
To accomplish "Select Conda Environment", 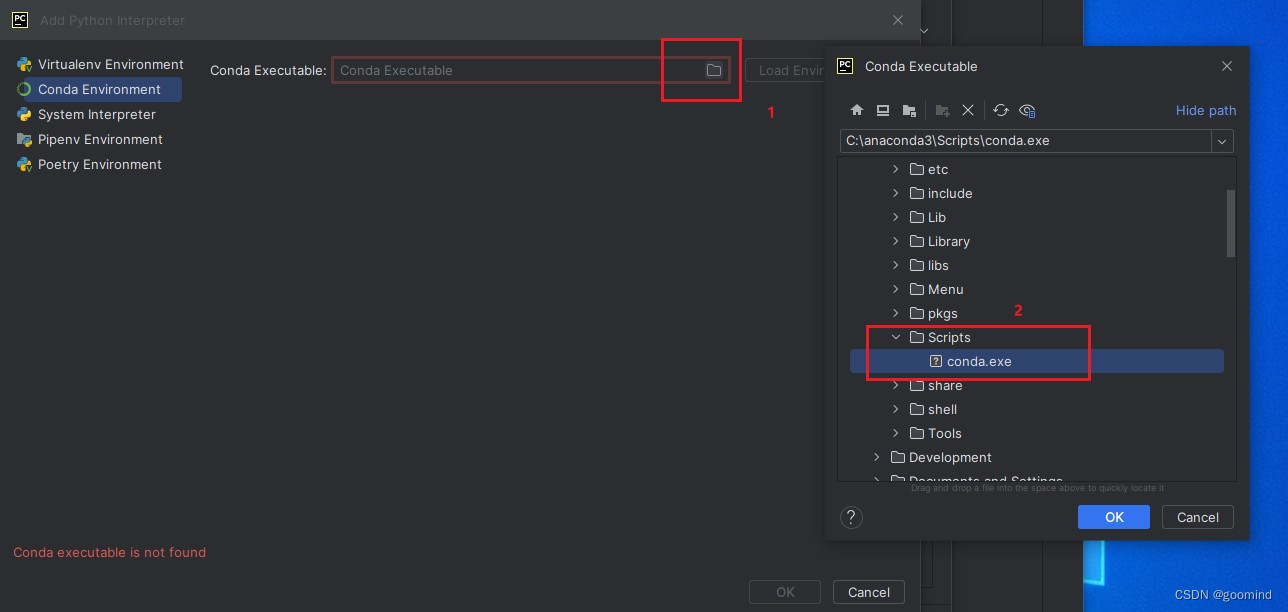I will coord(97,89).
